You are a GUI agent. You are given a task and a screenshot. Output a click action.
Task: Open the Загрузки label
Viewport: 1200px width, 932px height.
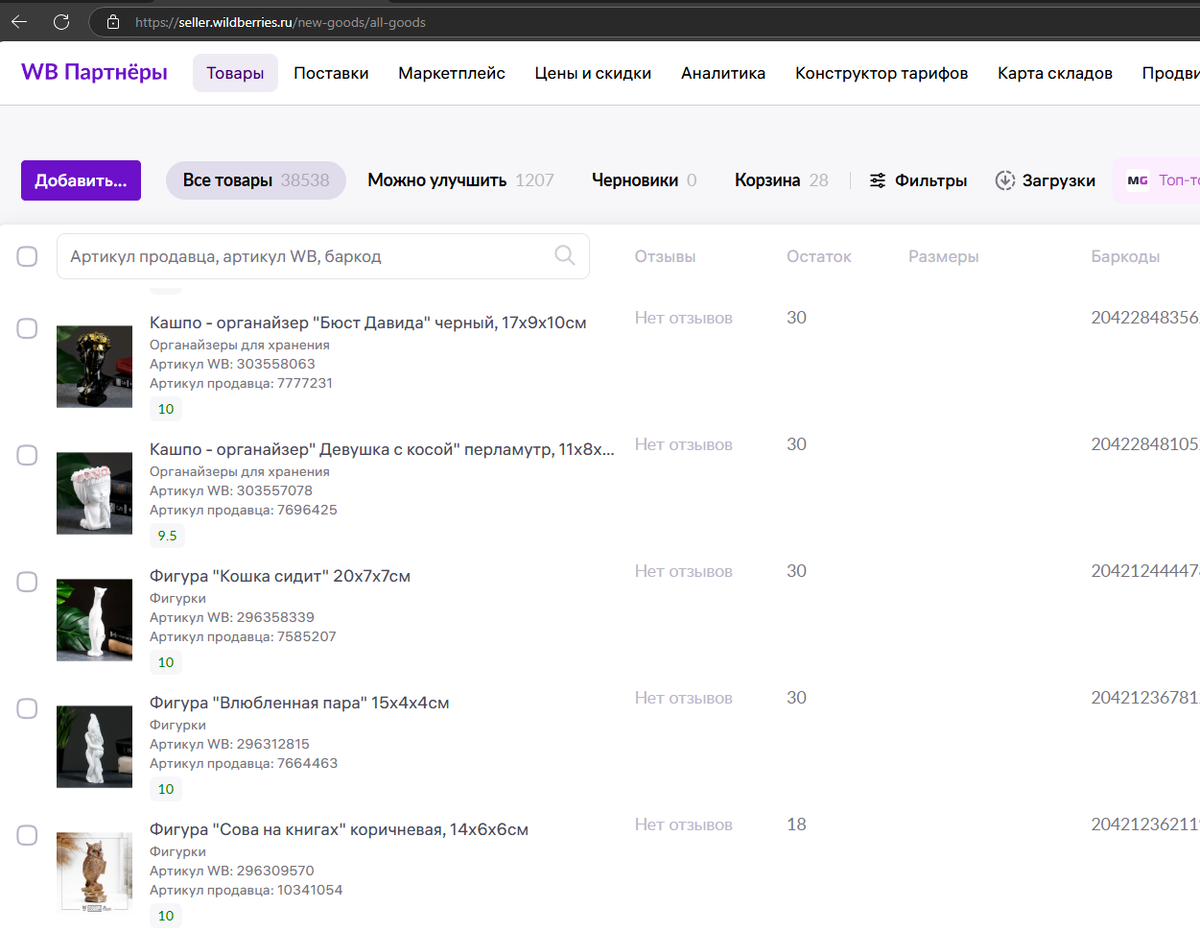(1059, 181)
